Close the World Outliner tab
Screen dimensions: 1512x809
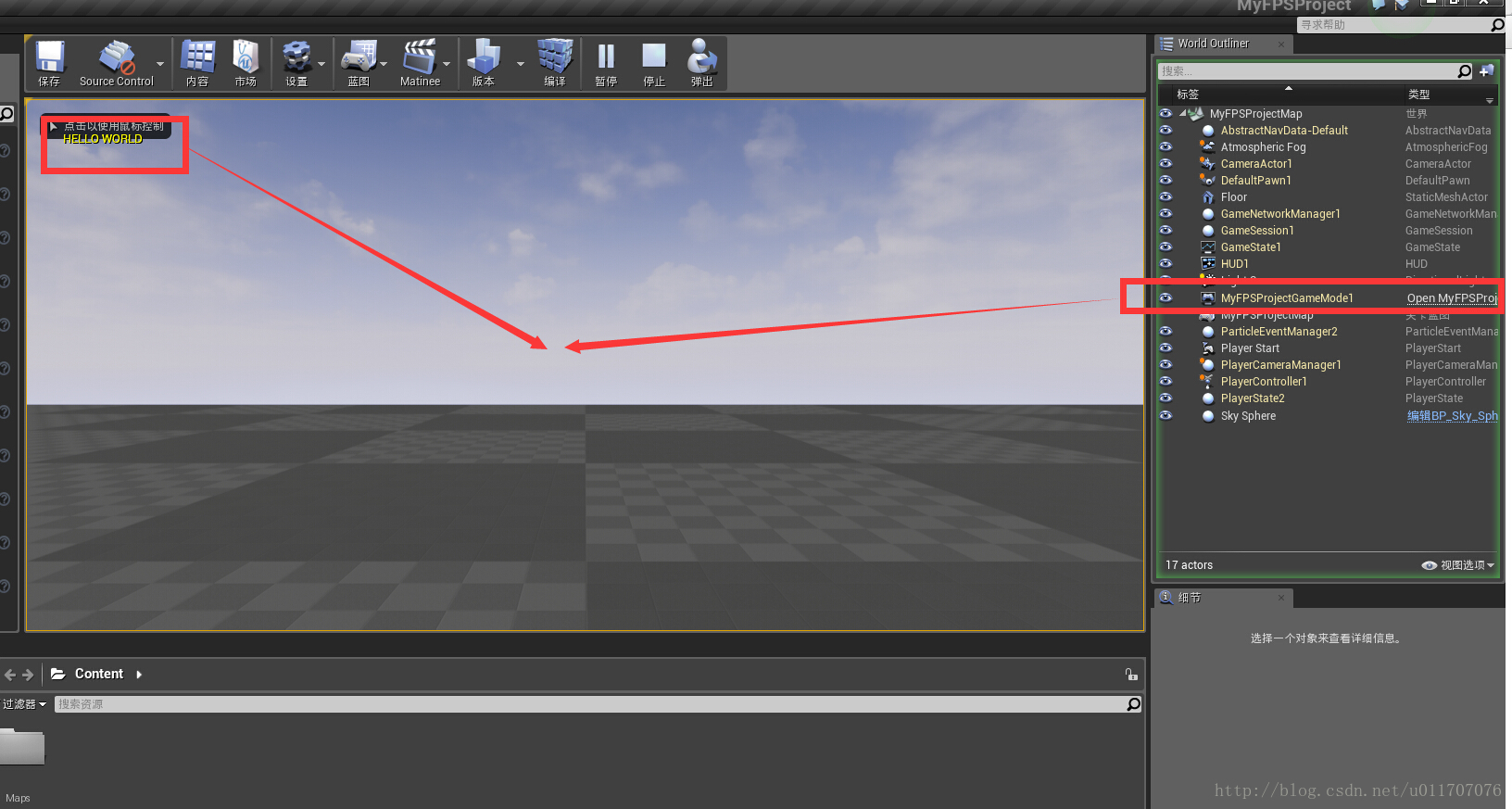point(1281,44)
